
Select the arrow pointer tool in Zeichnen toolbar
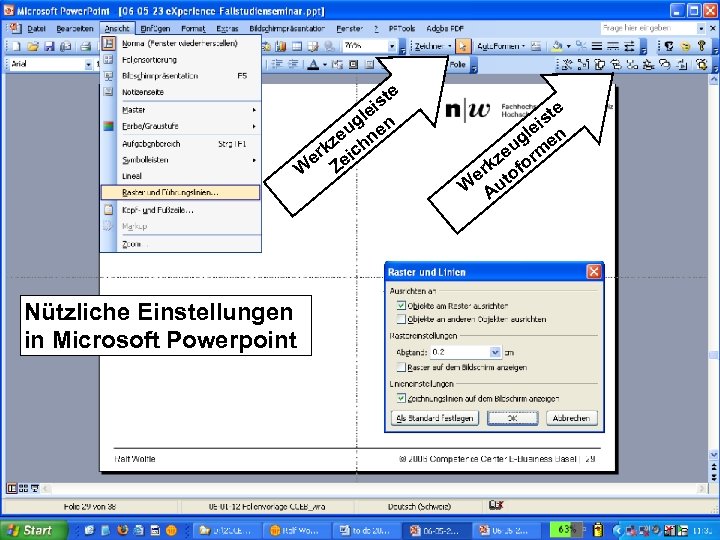(463, 46)
